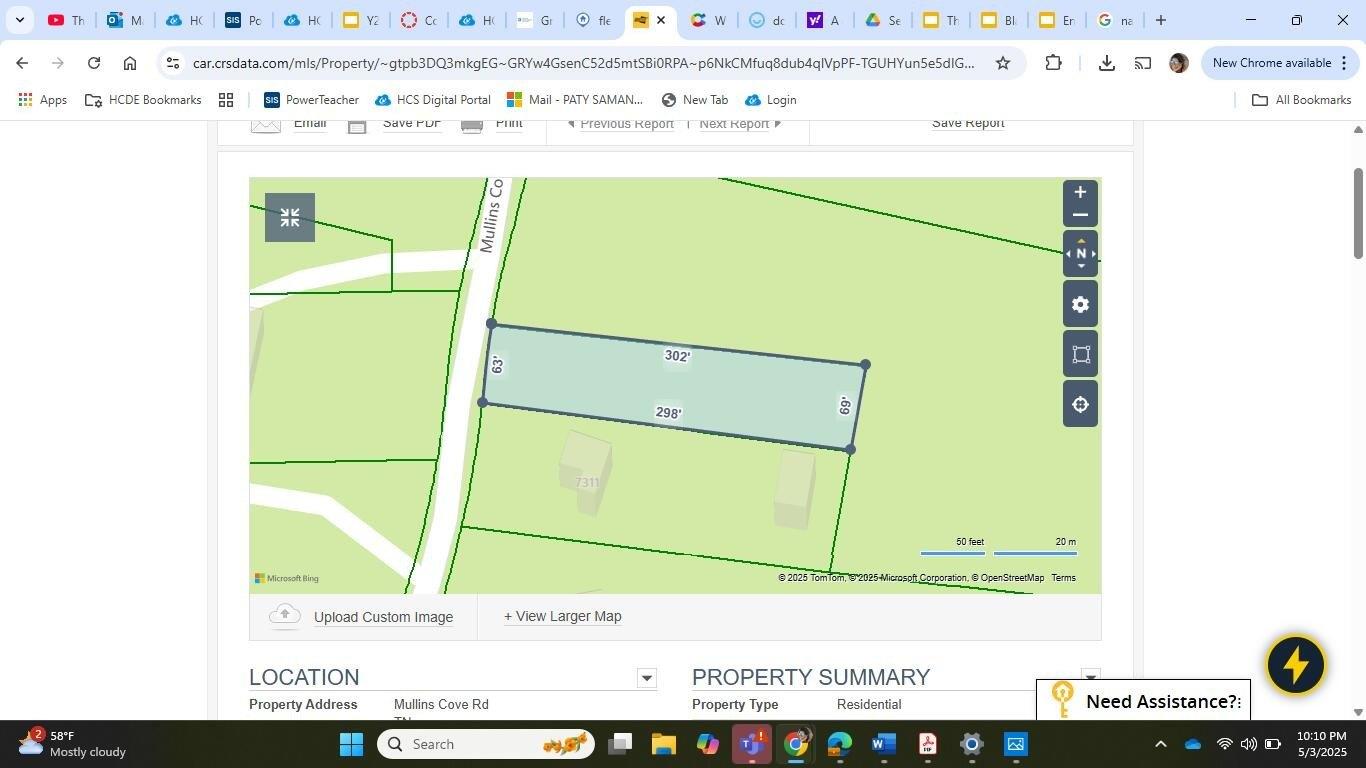Switch to the Outlook mail tab
The image size is (1366, 768).
pos(125,20)
